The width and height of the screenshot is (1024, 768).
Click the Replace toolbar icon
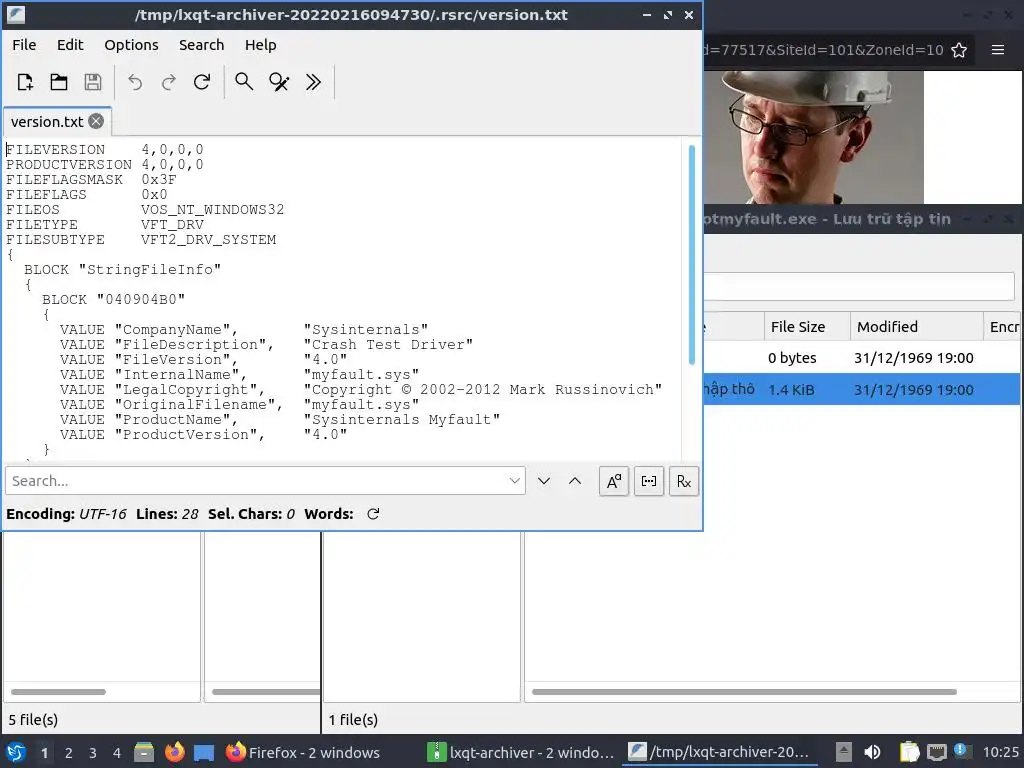pyautogui.click(x=279, y=82)
